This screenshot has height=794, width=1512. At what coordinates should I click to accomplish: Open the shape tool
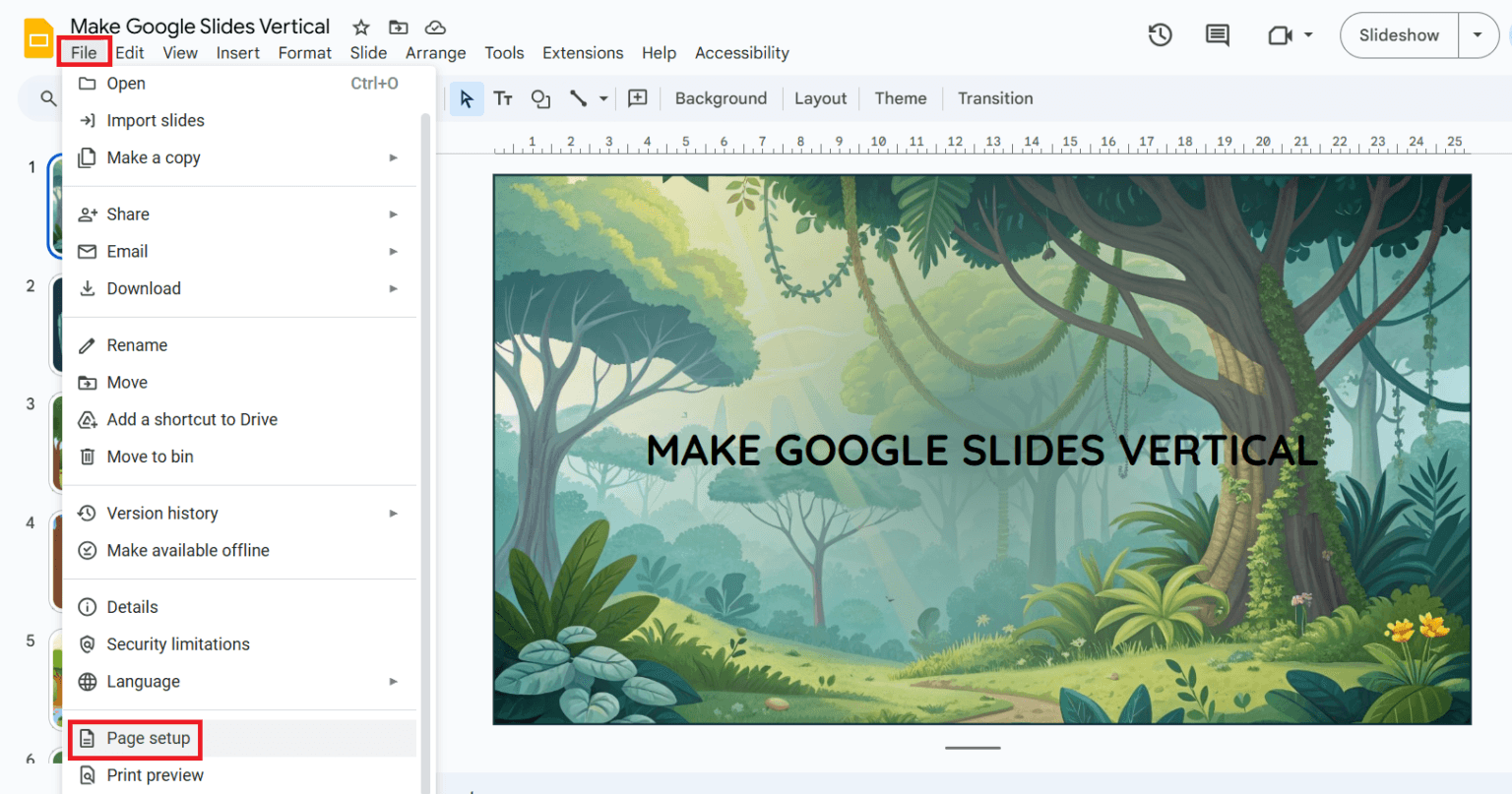click(539, 98)
